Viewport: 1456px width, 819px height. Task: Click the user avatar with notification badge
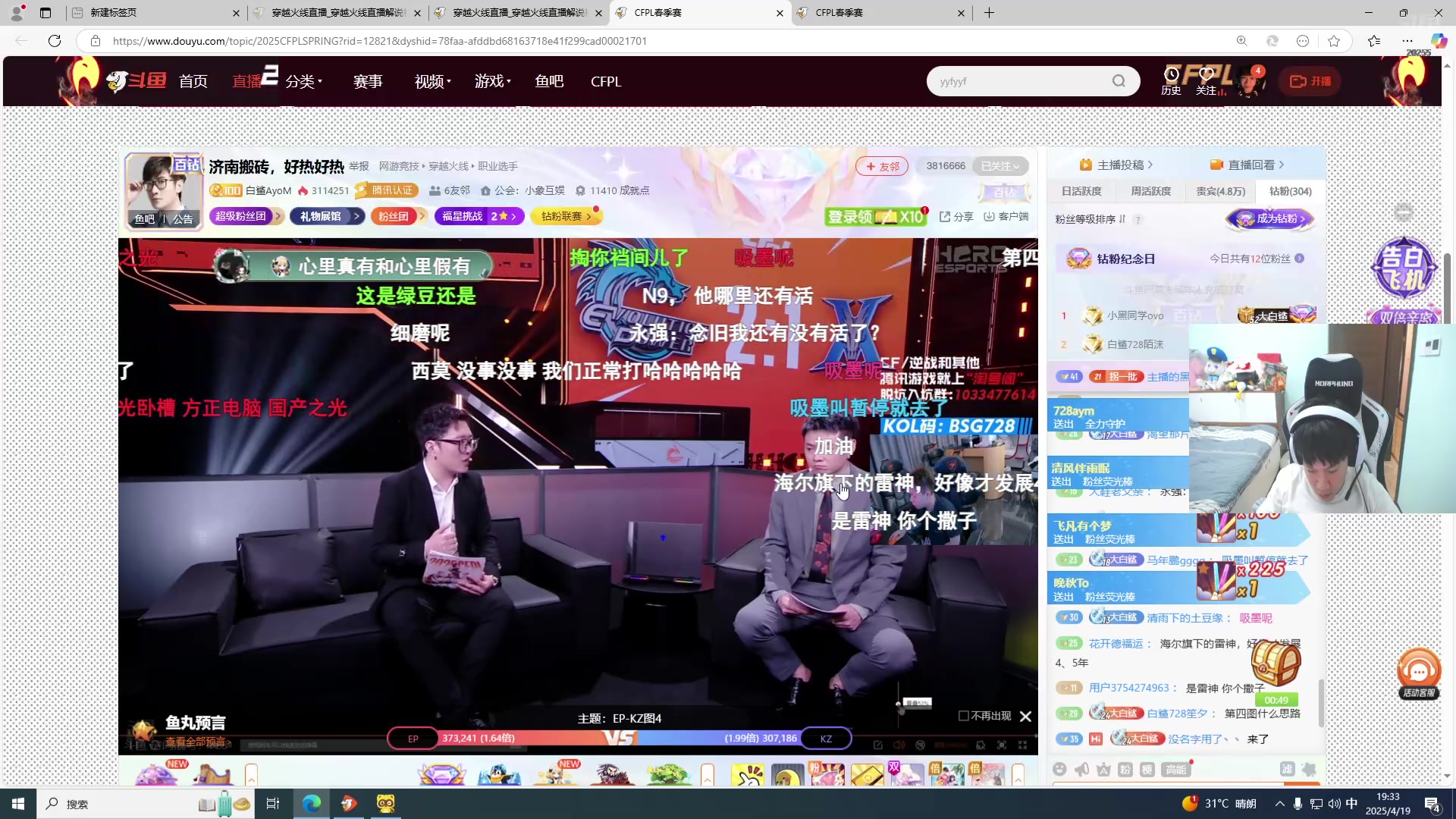click(1250, 81)
